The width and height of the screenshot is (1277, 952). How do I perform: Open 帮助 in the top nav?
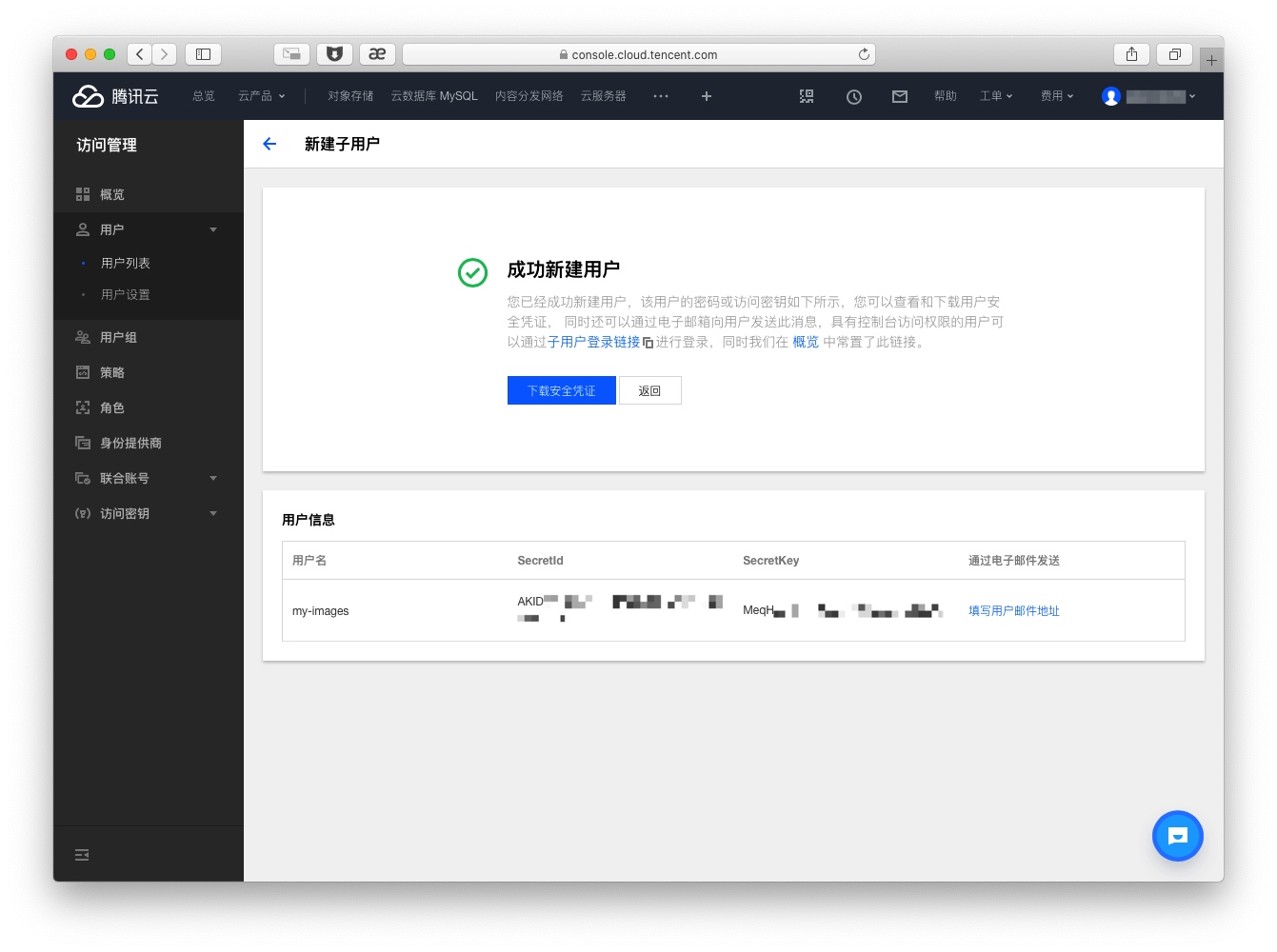point(946,96)
